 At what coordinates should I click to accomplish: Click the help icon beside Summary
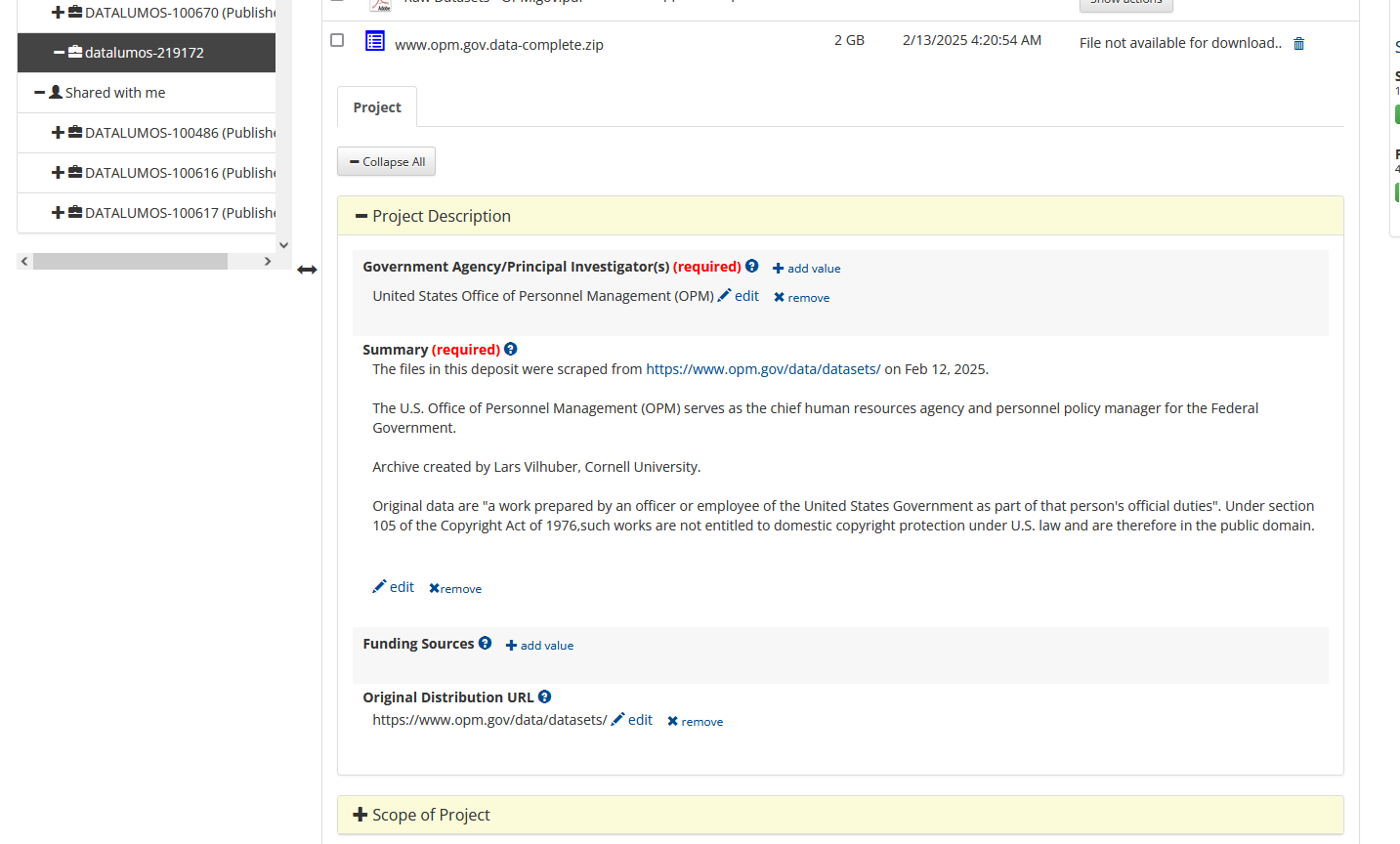(510, 349)
